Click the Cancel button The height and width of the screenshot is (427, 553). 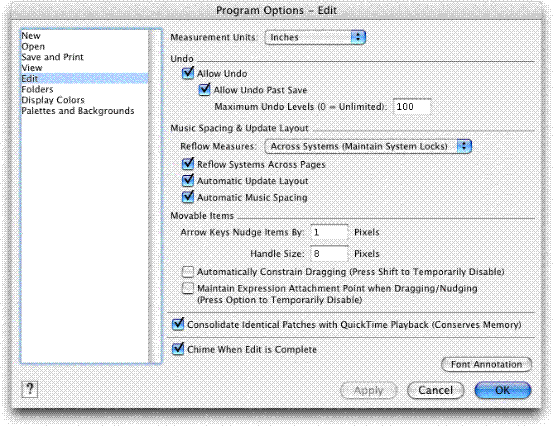click(x=436, y=390)
